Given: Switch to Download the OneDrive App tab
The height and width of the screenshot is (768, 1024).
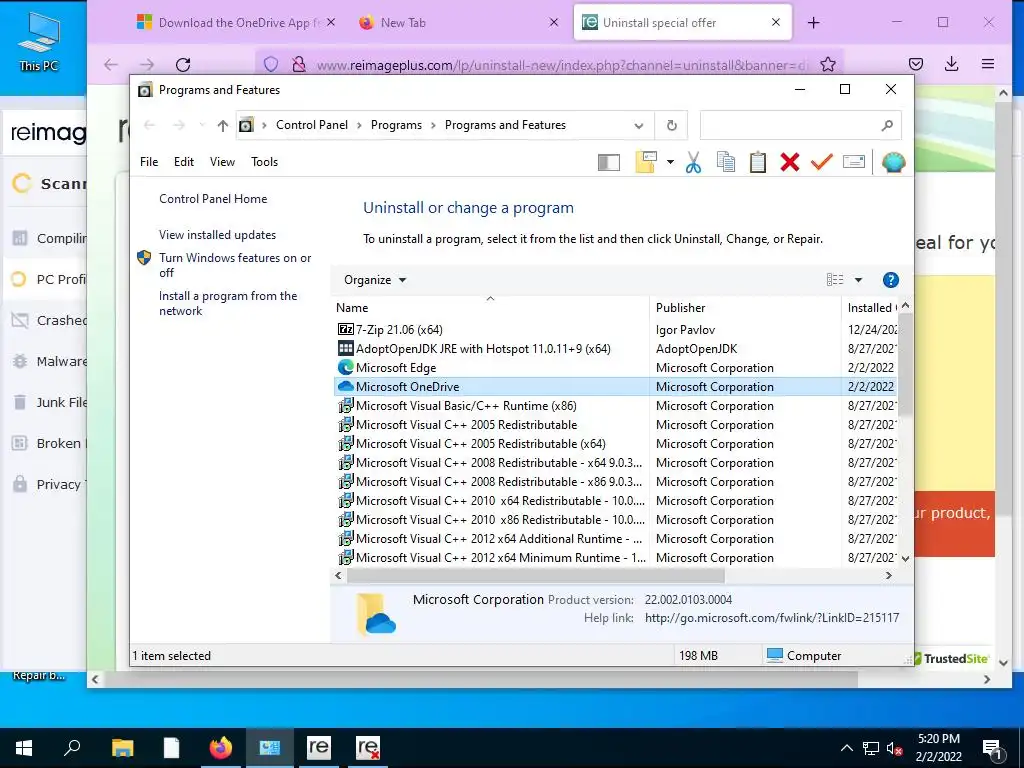Looking at the screenshot, I should click(235, 23).
